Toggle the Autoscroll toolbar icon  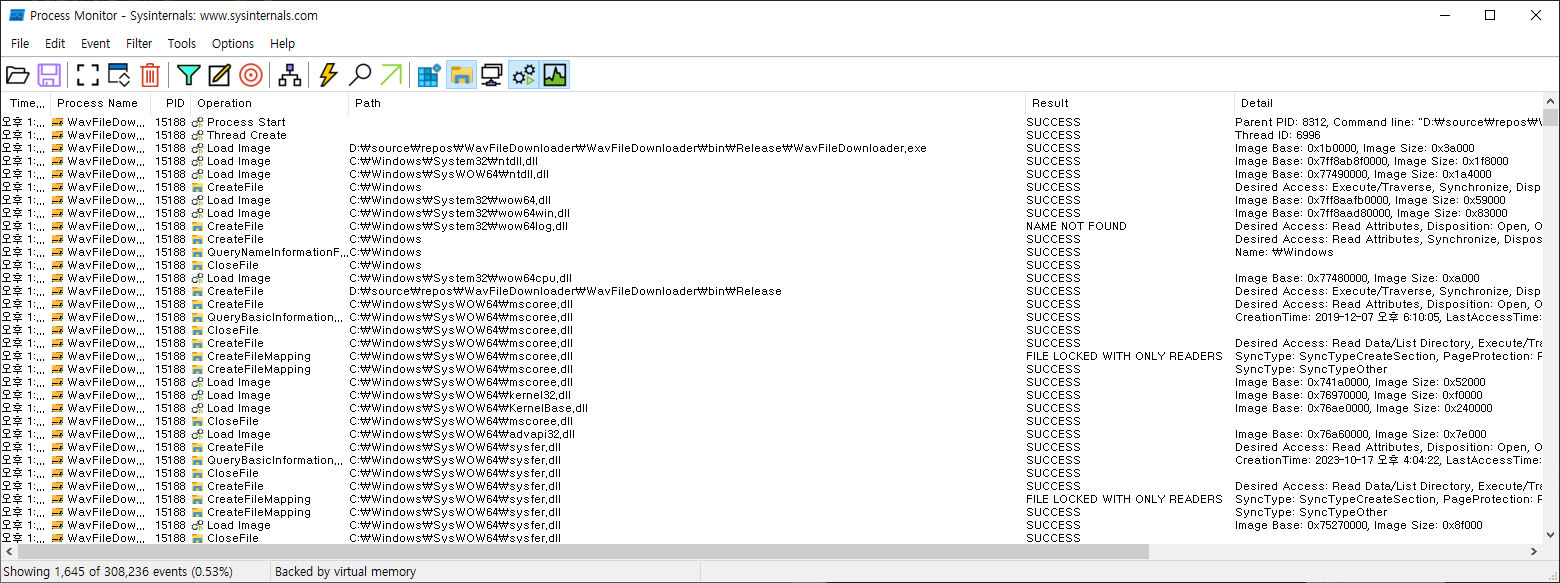(119, 75)
